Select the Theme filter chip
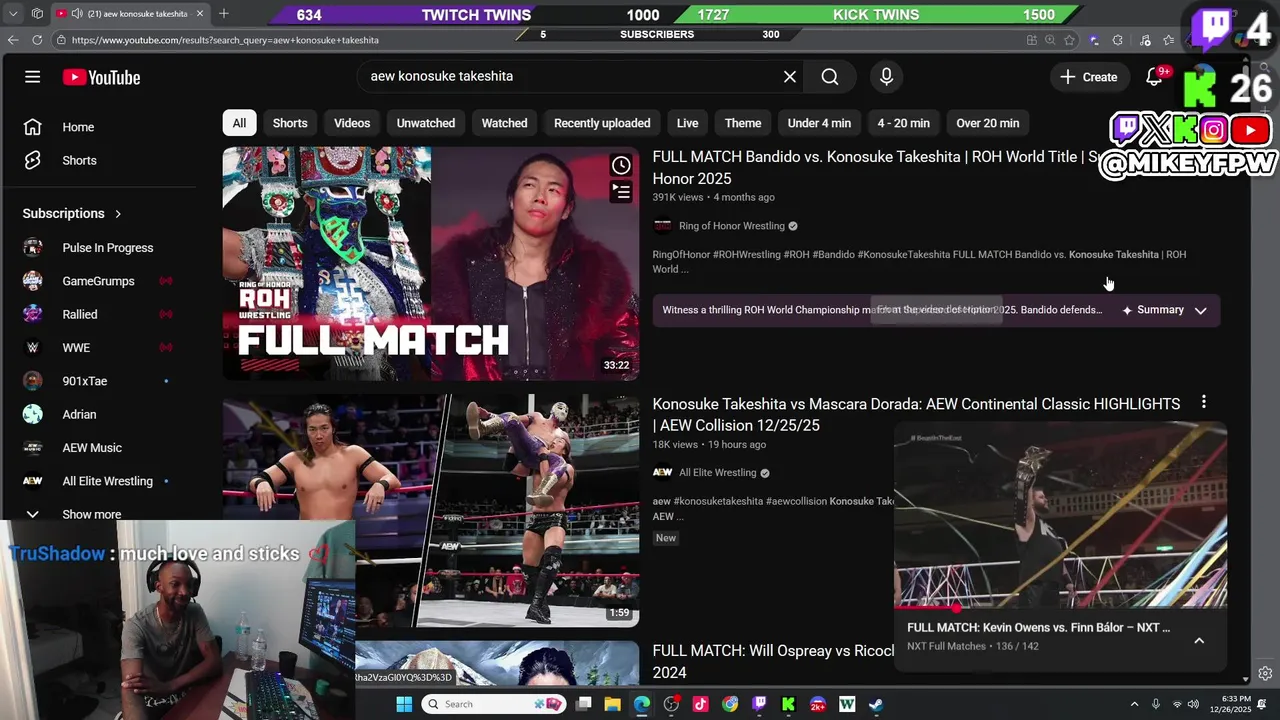This screenshot has height=720, width=1280. point(743,123)
